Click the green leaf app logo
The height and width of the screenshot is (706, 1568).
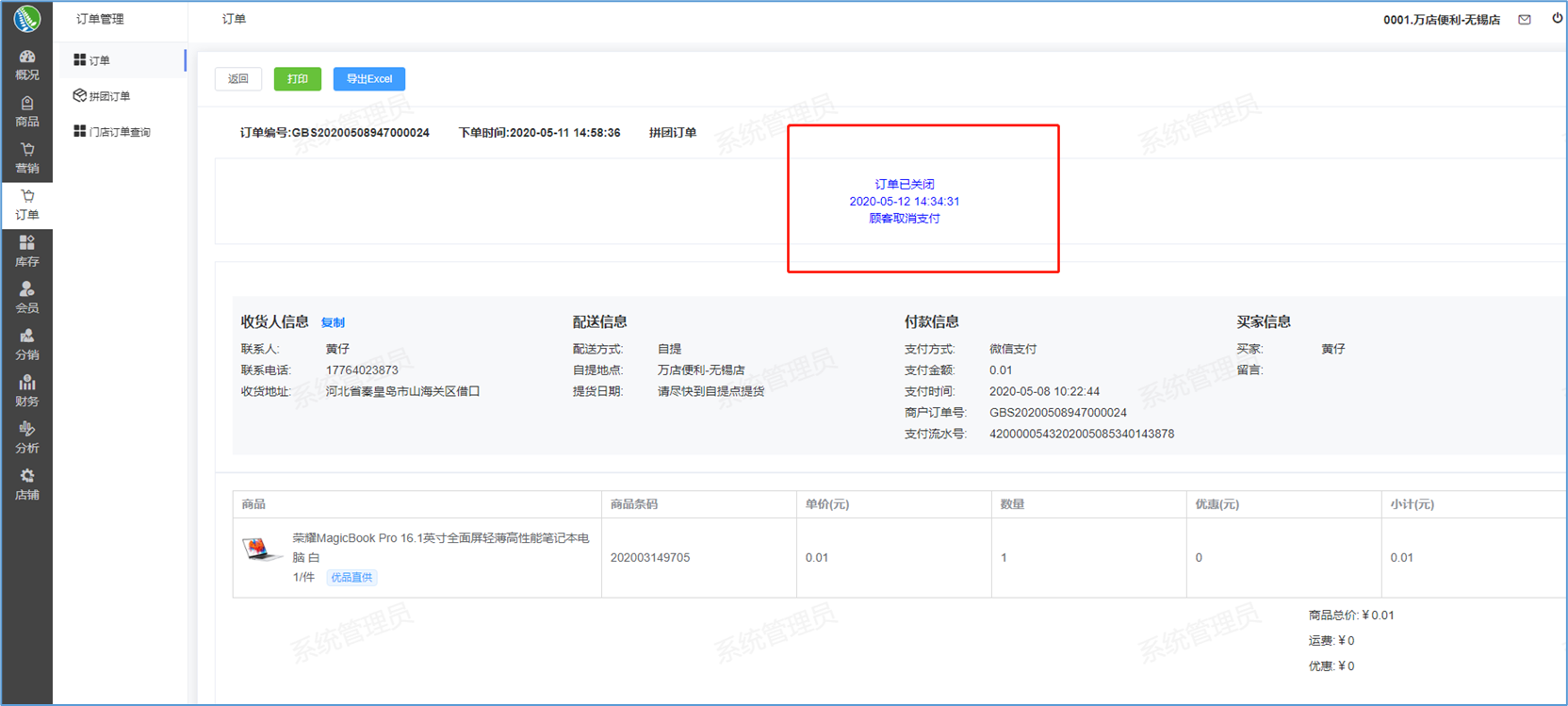[26, 19]
